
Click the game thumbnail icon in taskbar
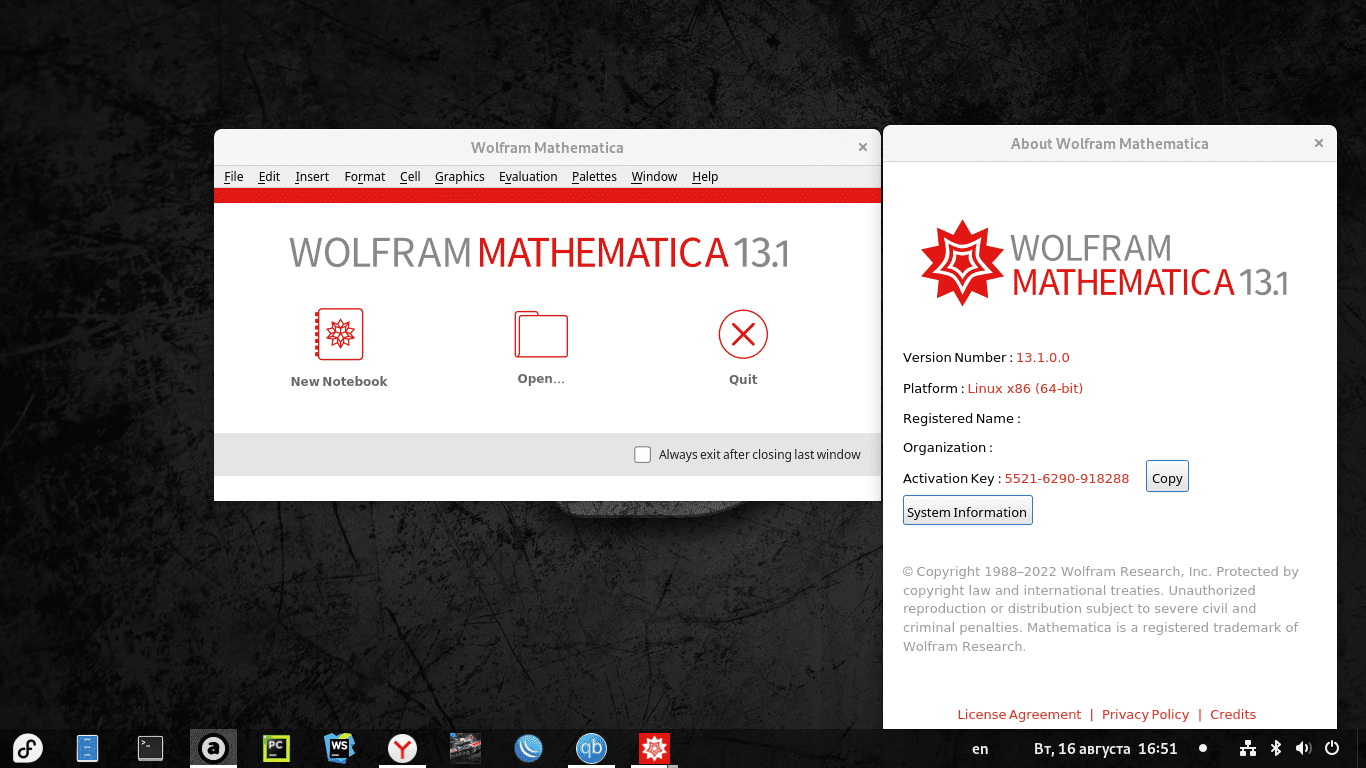[465, 748]
